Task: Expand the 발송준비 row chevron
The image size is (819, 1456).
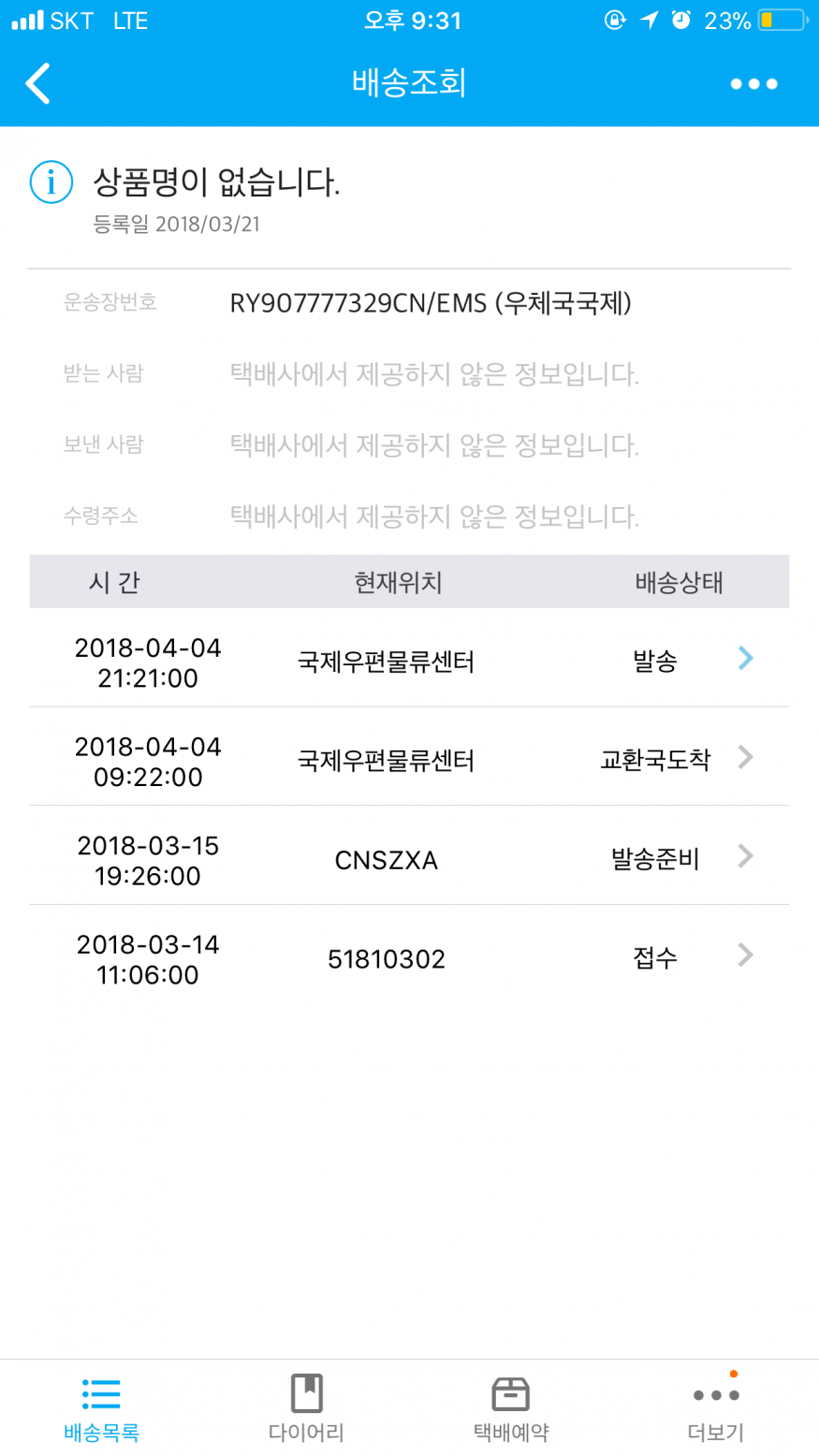Action: (745, 856)
